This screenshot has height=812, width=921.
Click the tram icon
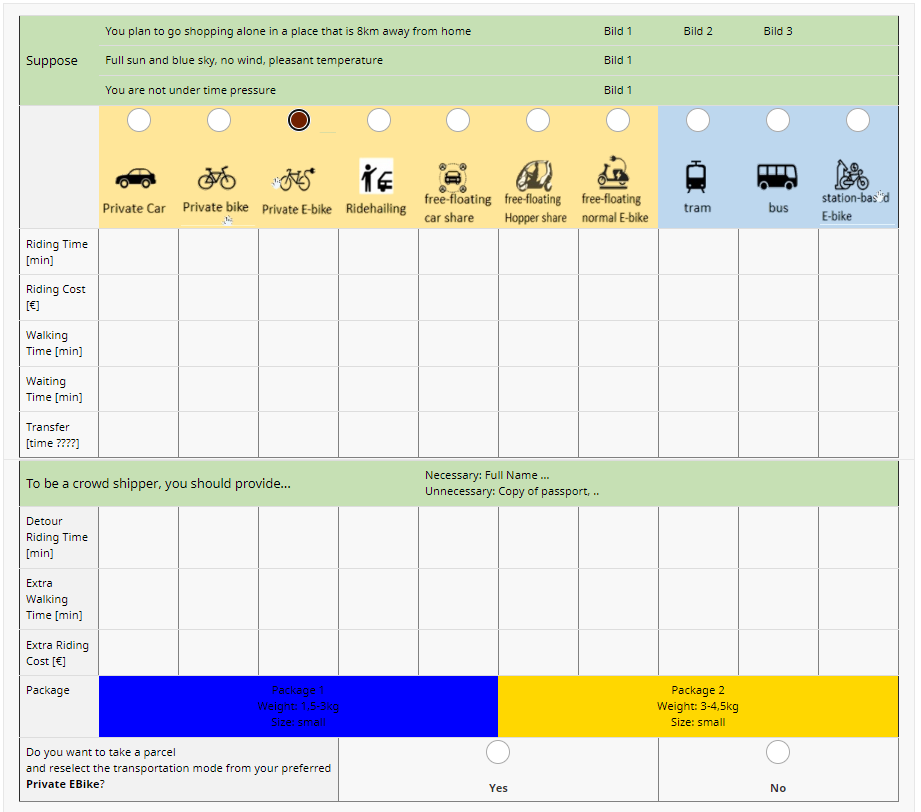[x=697, y=177]
